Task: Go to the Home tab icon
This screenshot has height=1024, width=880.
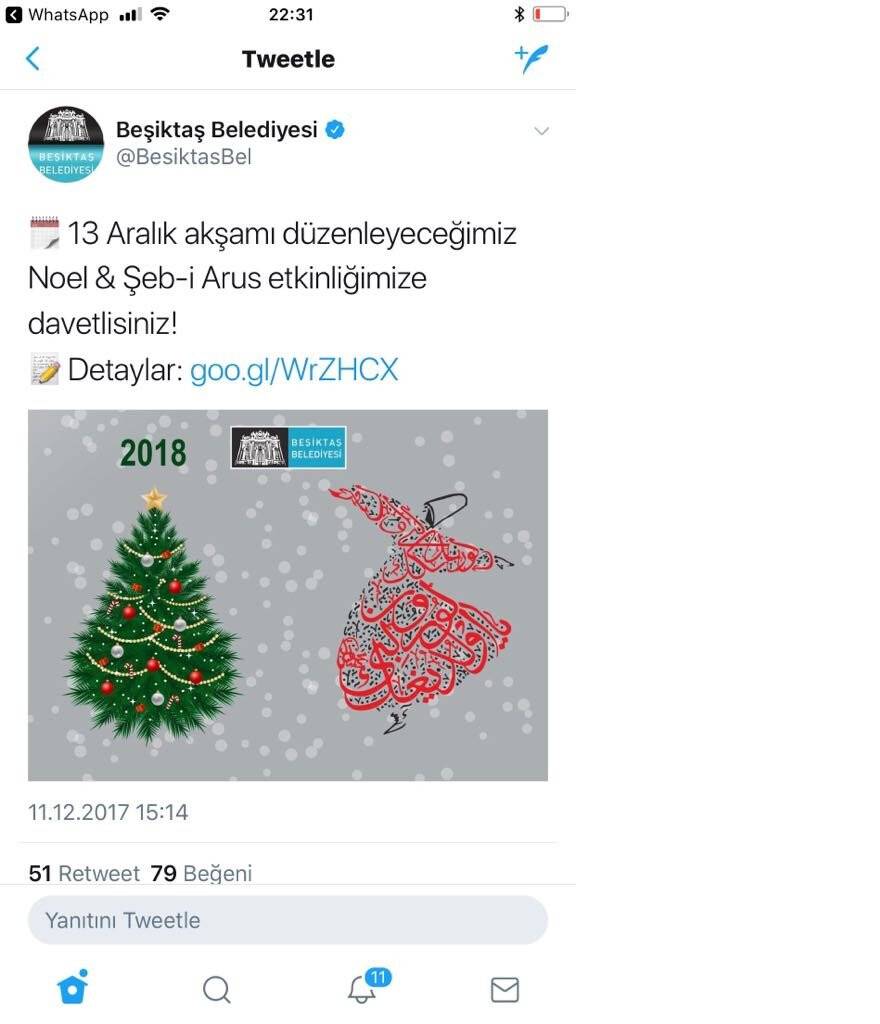Action: (72, 987)
